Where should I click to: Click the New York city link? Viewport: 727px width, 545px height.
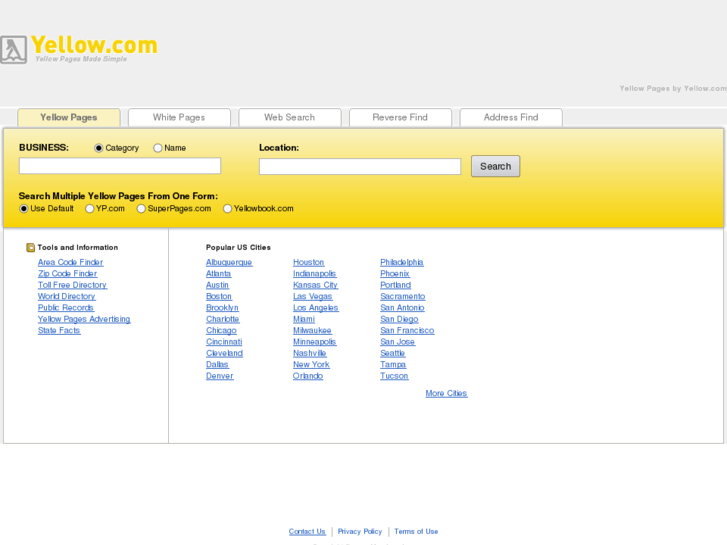click(x=312, y=365)
